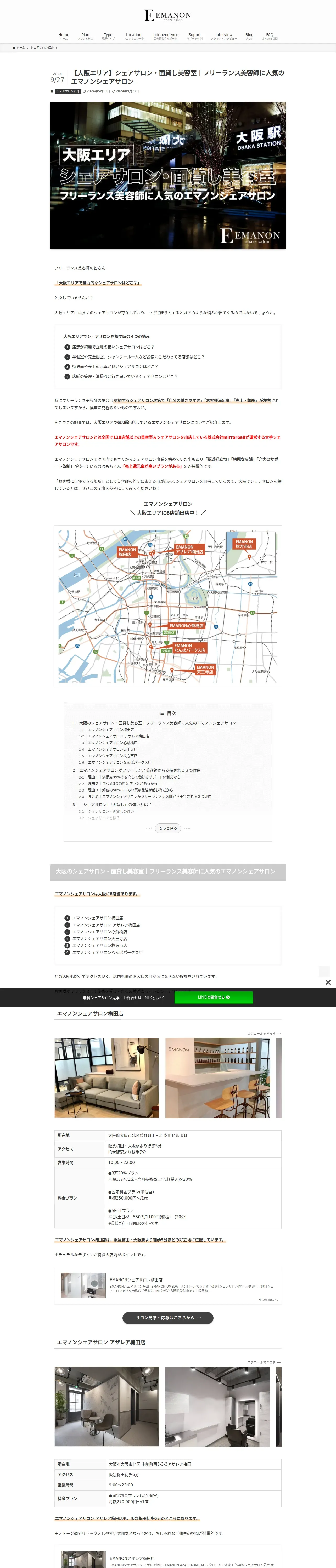Click the エマノンシェアサロン梅田店 section heading
This screenshot has width=336, height=1568.
pos(90,1014)
